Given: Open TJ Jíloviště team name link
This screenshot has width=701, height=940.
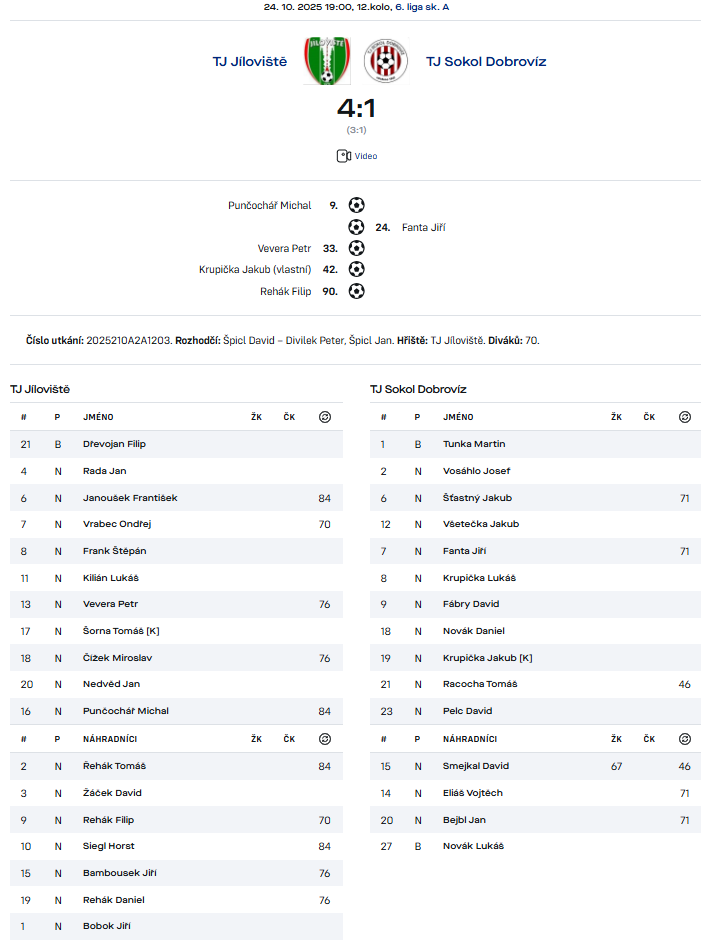Looking at the screenshot, I should [250, 61].
